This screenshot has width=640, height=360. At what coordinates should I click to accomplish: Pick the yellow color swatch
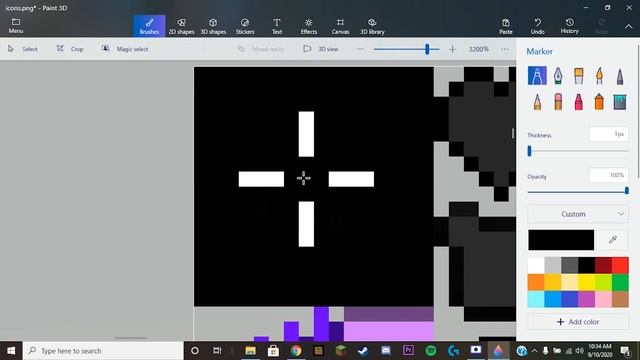point(587,282)
